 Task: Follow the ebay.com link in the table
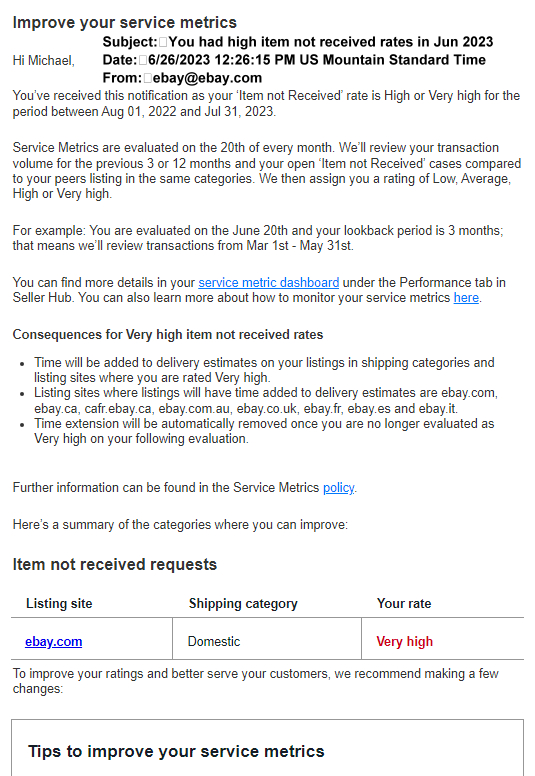pyautogui.click(x=53, y=642)
